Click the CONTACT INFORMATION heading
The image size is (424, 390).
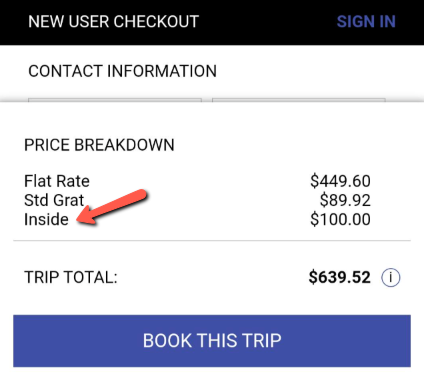click(x=123, y=71)
